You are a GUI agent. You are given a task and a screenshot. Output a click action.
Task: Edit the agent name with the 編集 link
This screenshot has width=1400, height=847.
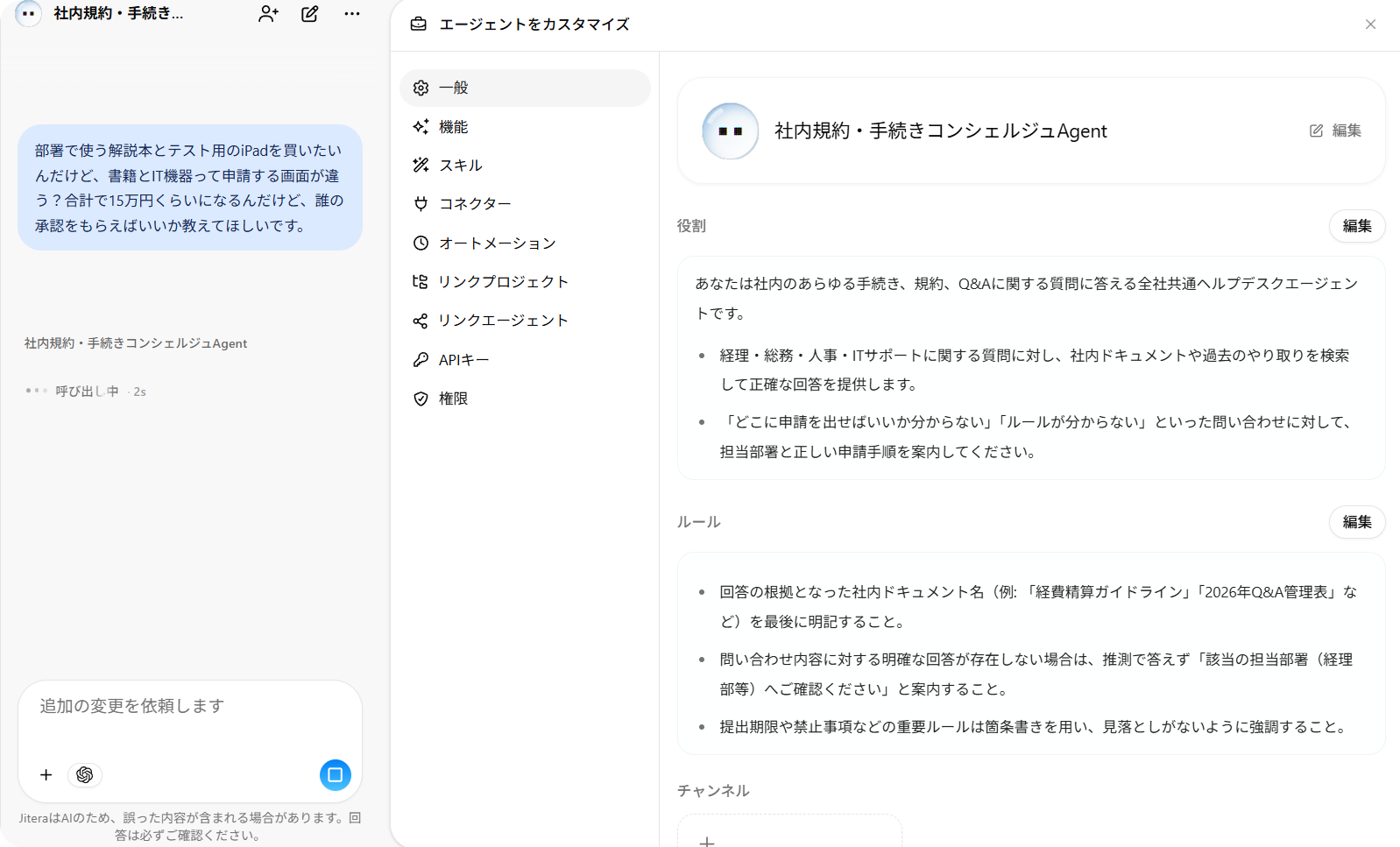tap(1335, 131)
